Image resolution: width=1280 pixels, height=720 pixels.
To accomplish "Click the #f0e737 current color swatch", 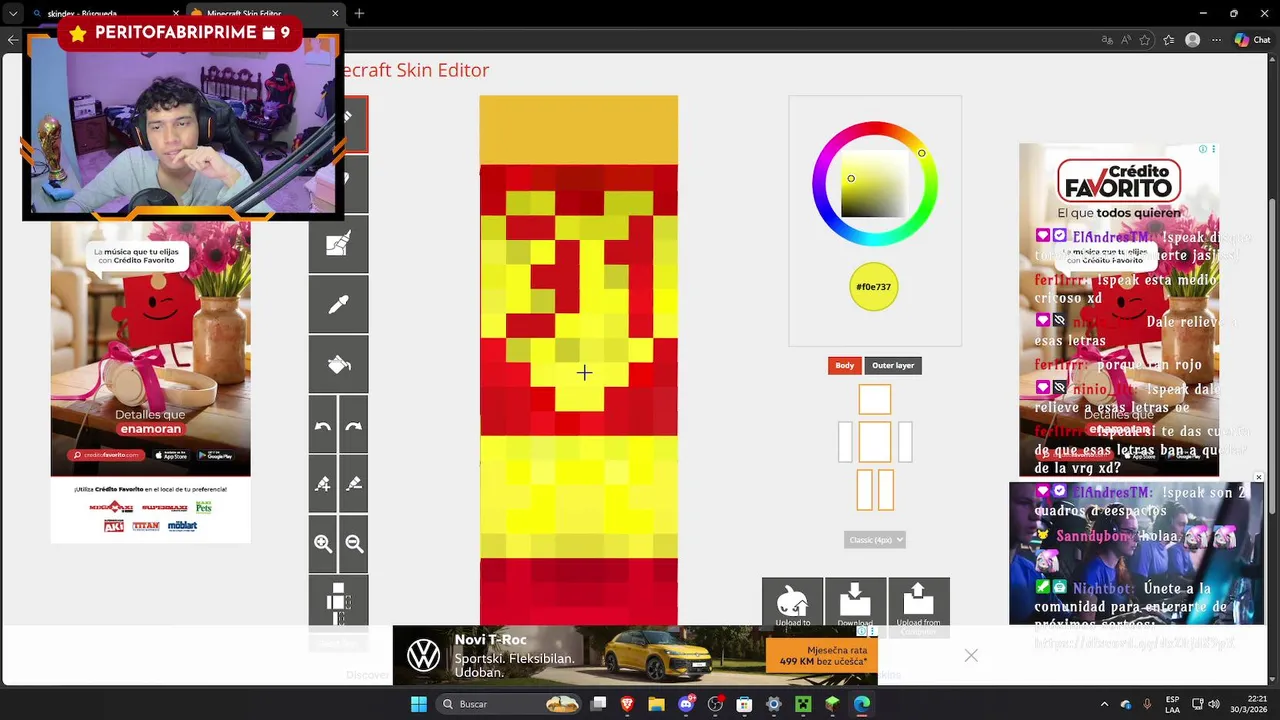I will coord(874,287).
